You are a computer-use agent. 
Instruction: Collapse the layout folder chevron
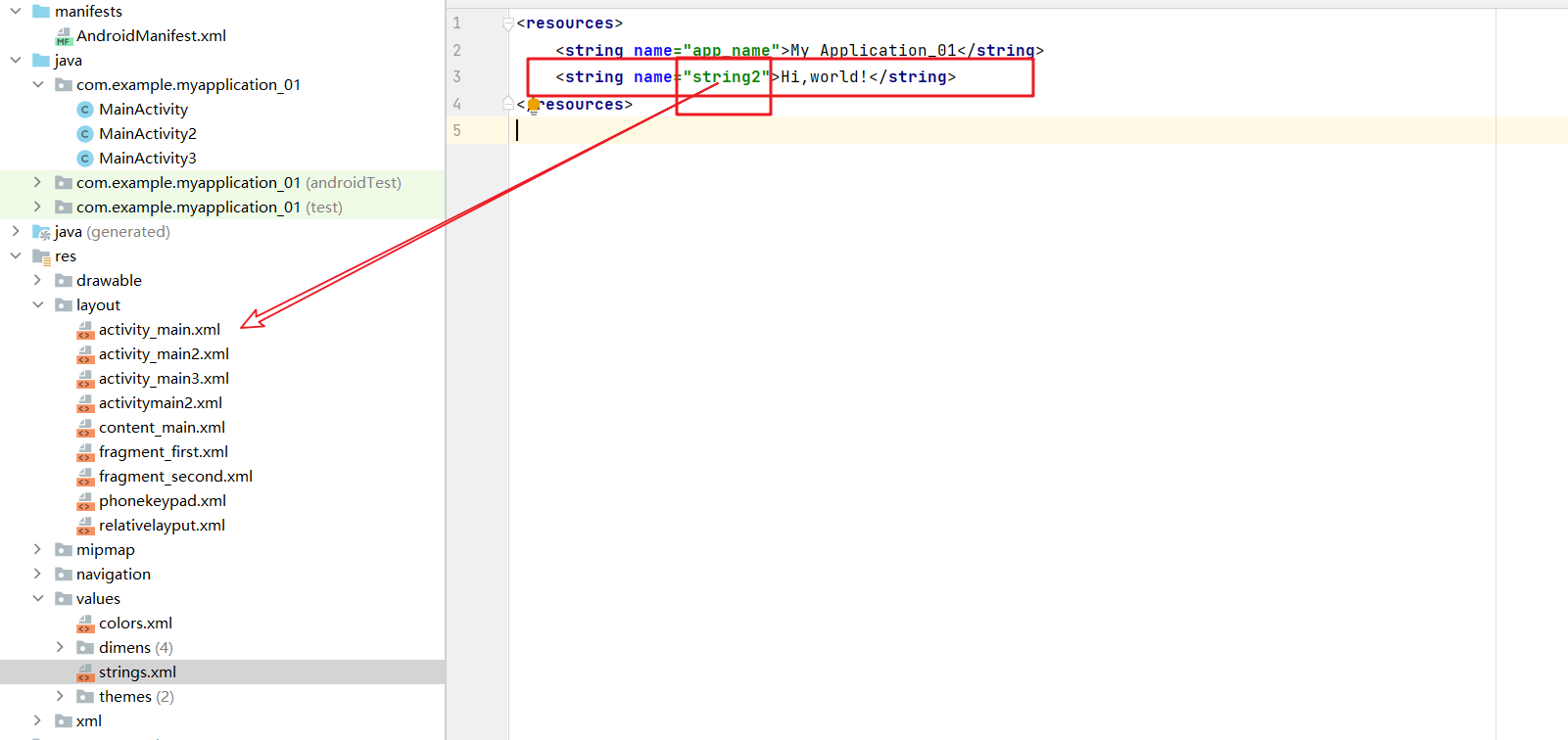(x=38, y=304)
